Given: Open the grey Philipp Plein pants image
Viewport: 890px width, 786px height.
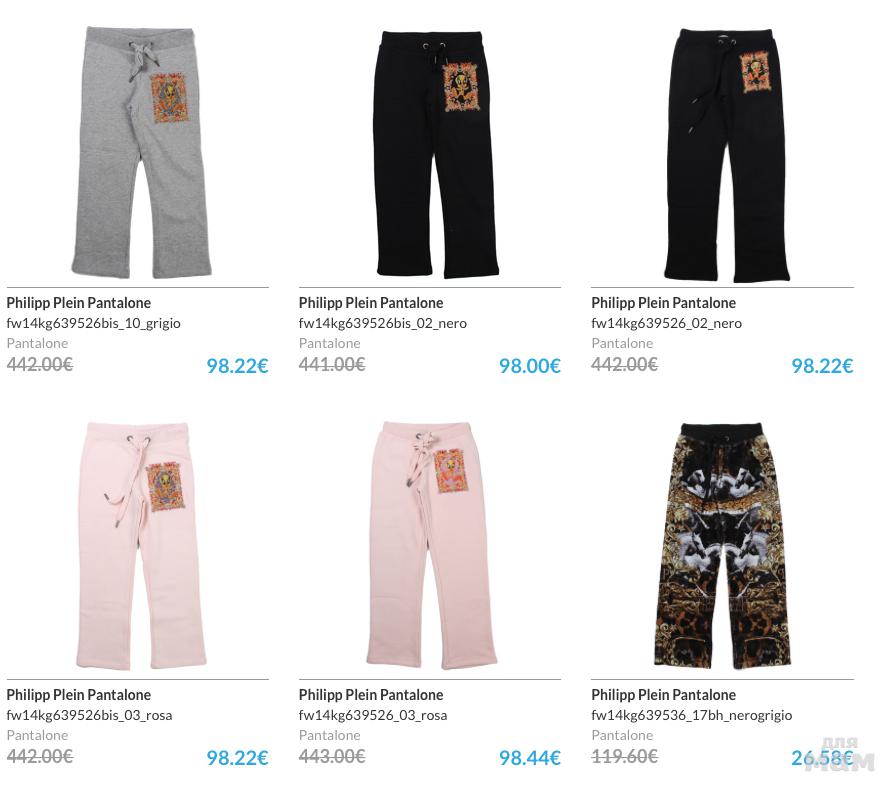Looking at the screenshot, I should pos(141,152).
